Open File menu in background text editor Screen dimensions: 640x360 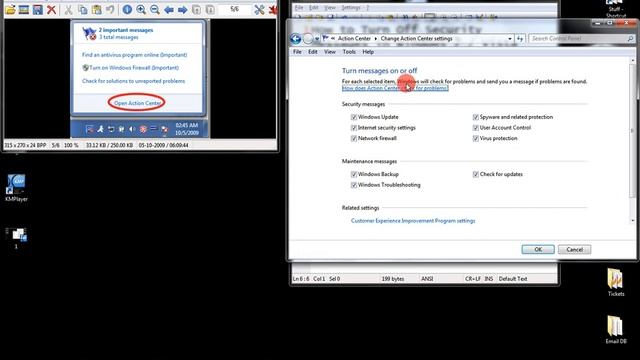pyautogui.click(x=299, y=8)
